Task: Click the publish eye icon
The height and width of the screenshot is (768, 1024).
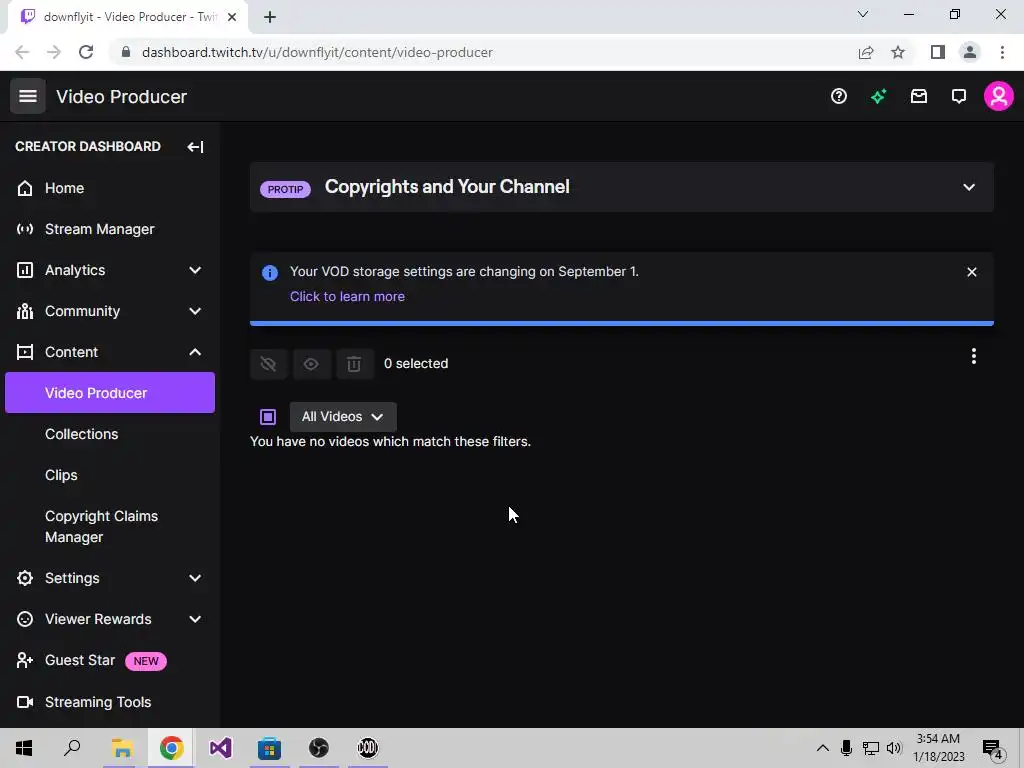Action: (311, 364)
